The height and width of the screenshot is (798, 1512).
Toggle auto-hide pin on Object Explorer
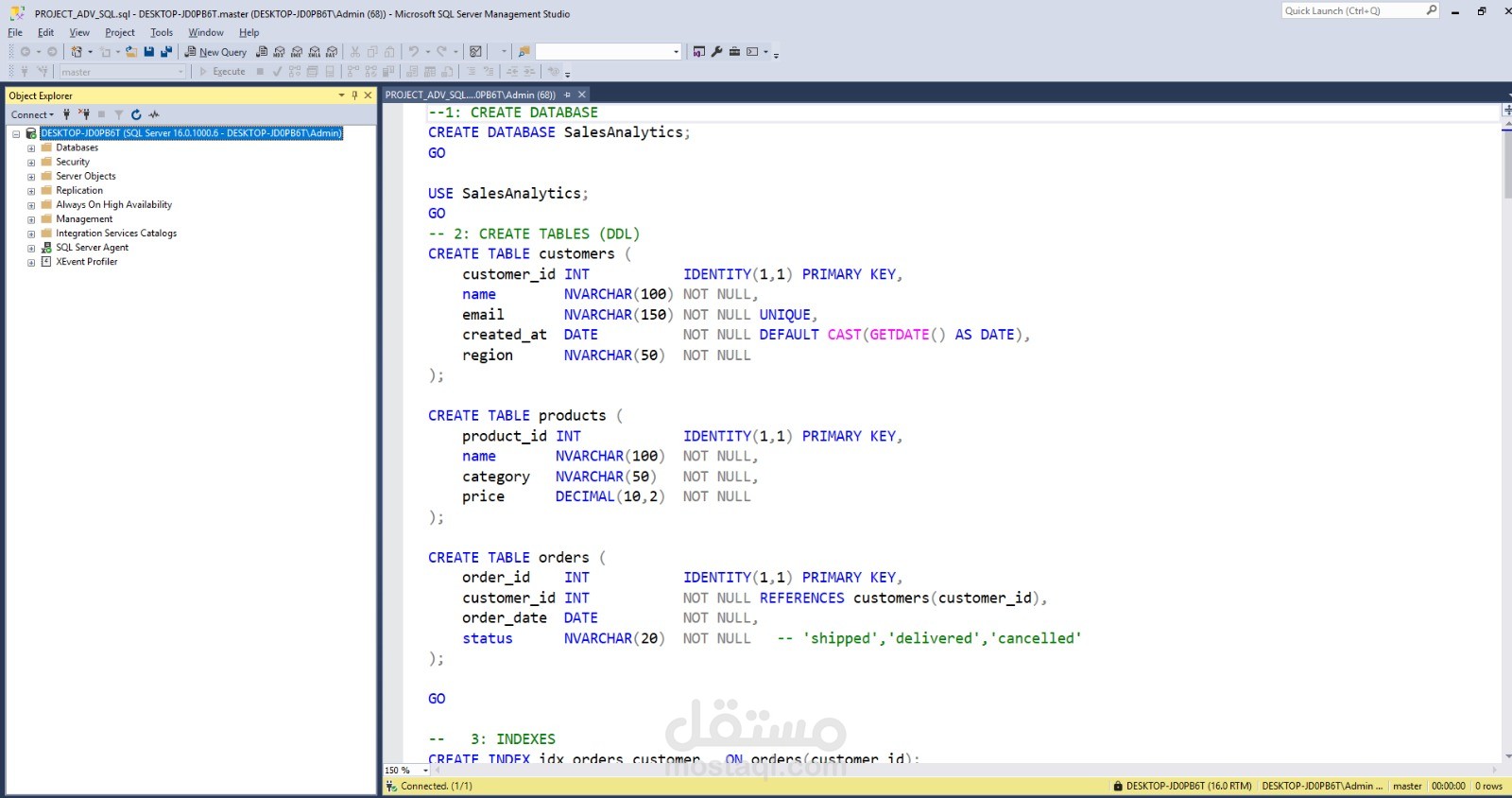[355, 95]
